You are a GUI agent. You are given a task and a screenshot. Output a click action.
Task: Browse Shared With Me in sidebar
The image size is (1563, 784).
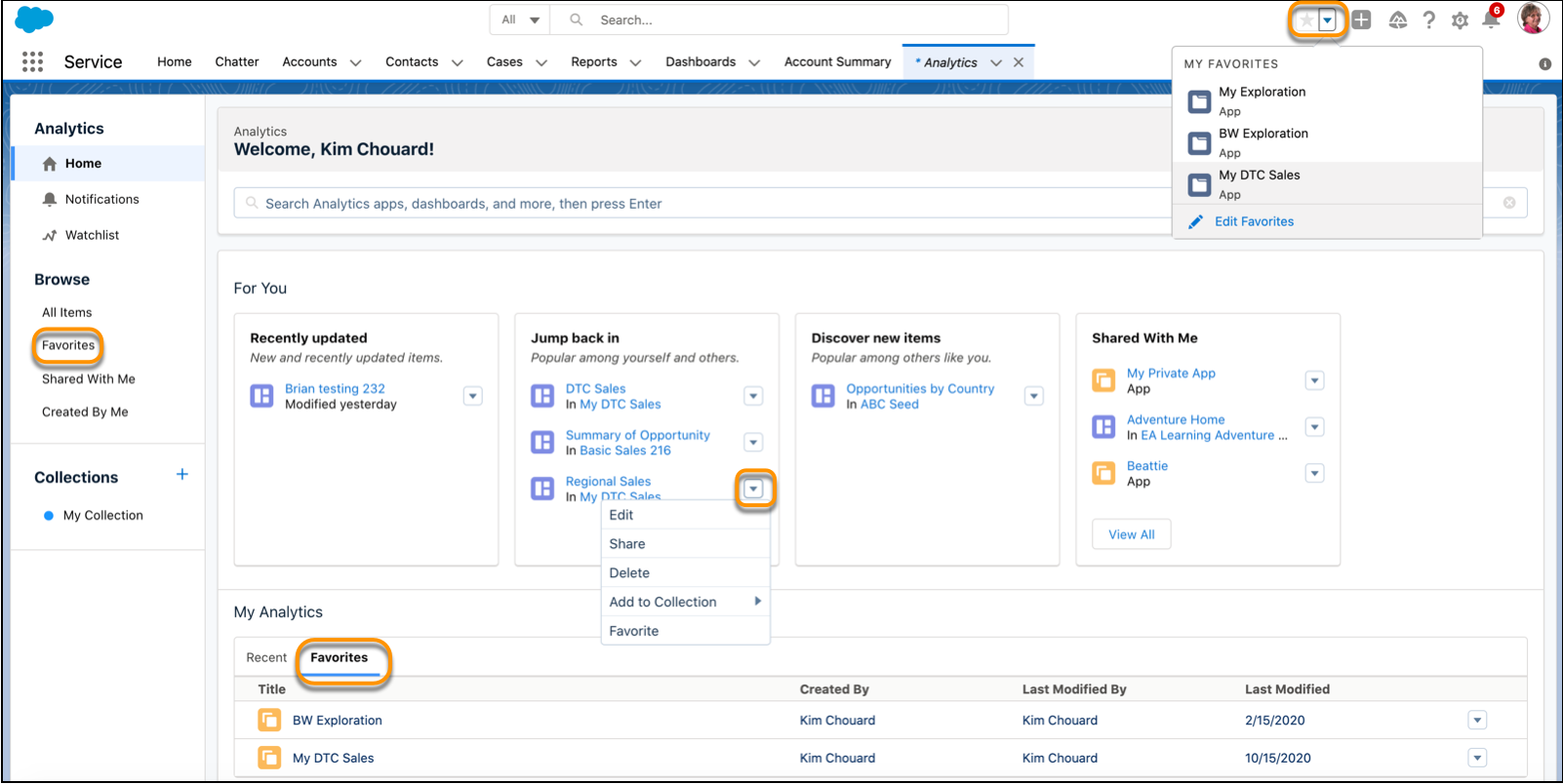coord(88,379)
